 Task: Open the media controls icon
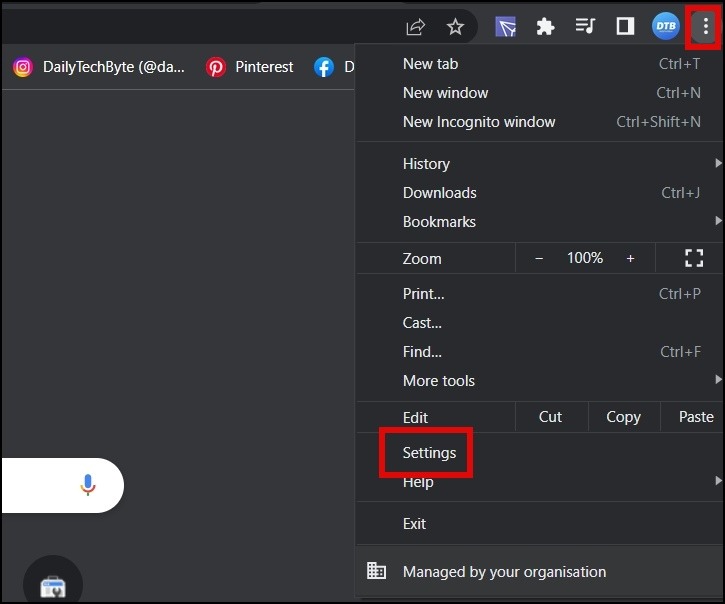[x=585, y=26]
